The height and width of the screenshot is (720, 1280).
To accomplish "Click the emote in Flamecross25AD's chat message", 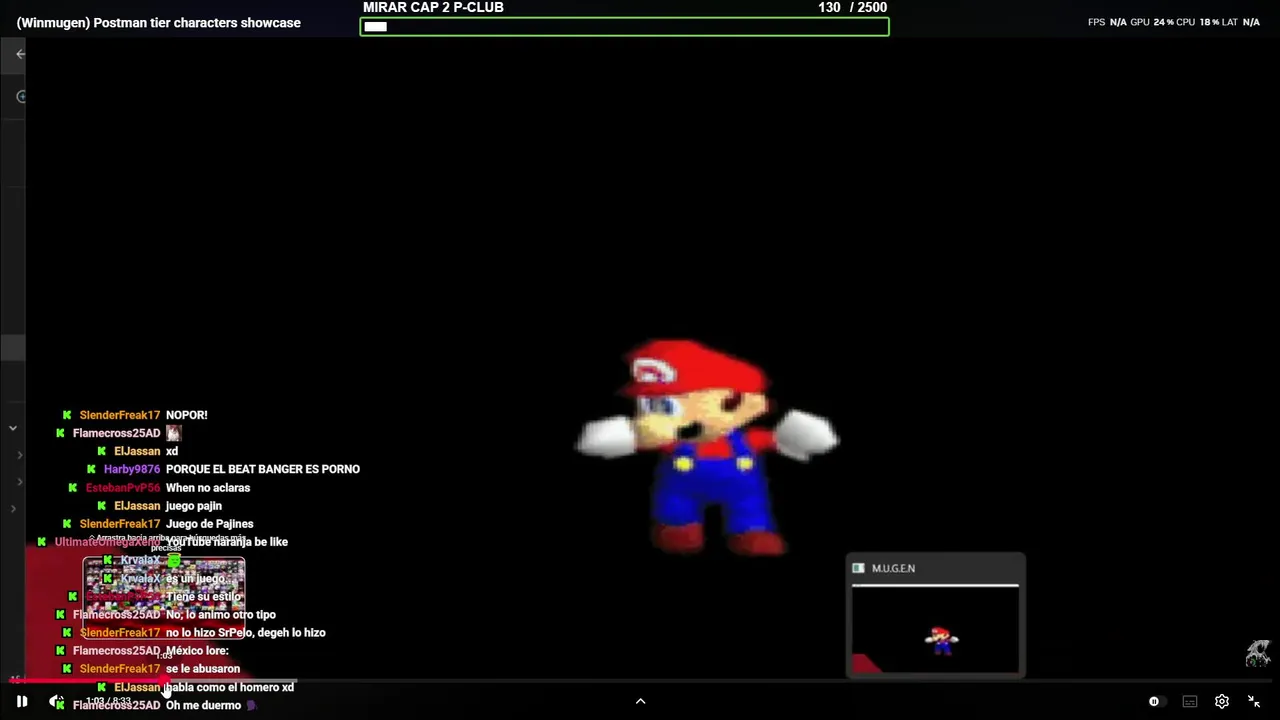I will [x=173, y=433].
